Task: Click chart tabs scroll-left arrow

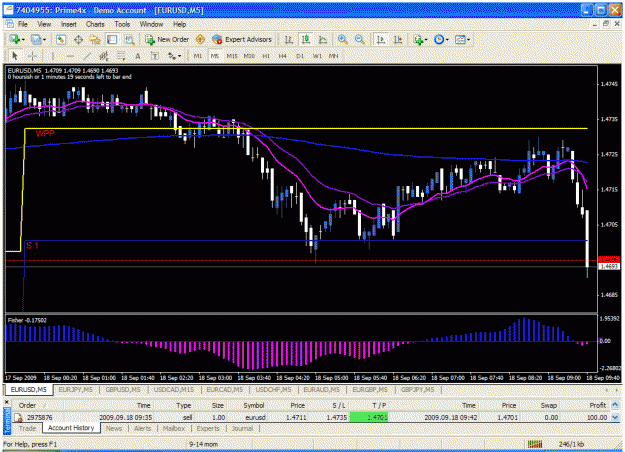Action: (x=607, y=389)
